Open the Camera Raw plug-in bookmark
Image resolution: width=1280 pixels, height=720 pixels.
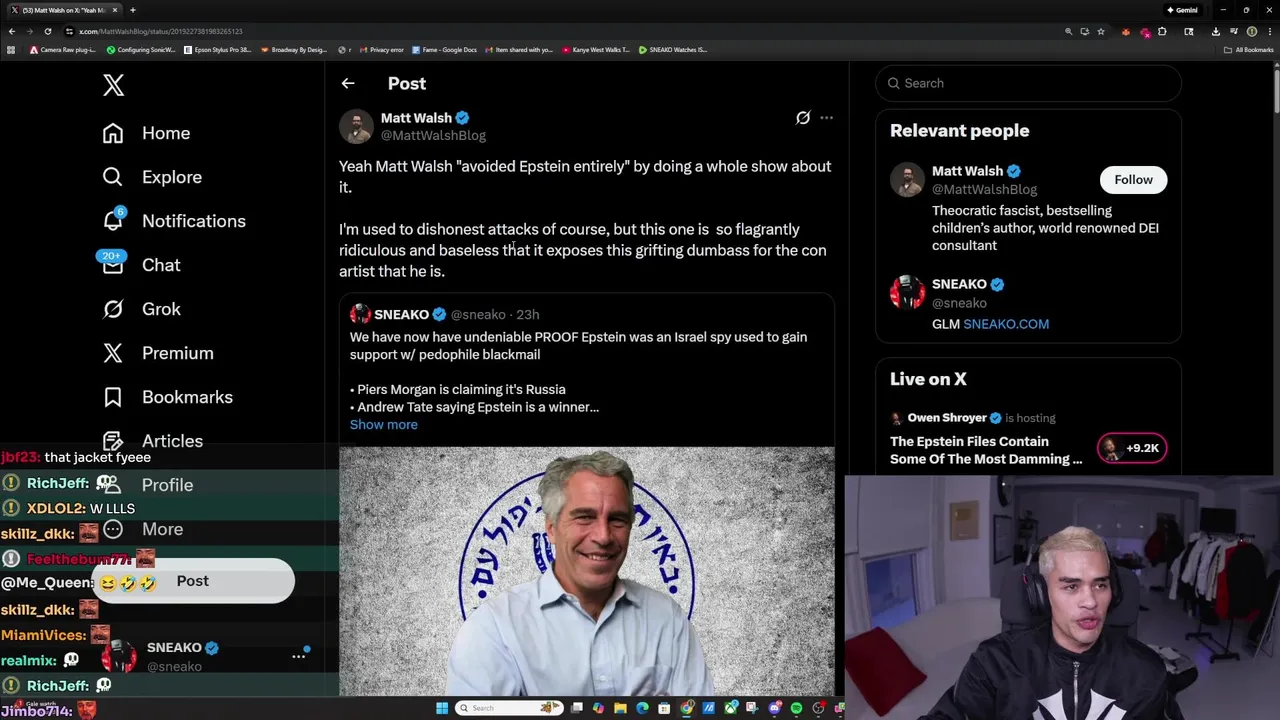[x=64, y=50]
